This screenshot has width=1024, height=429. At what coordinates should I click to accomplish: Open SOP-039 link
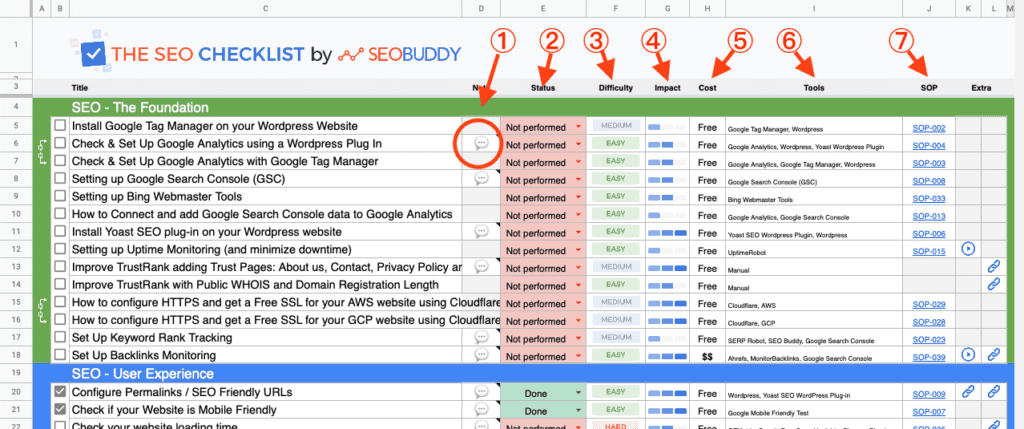tap(929, 357)
